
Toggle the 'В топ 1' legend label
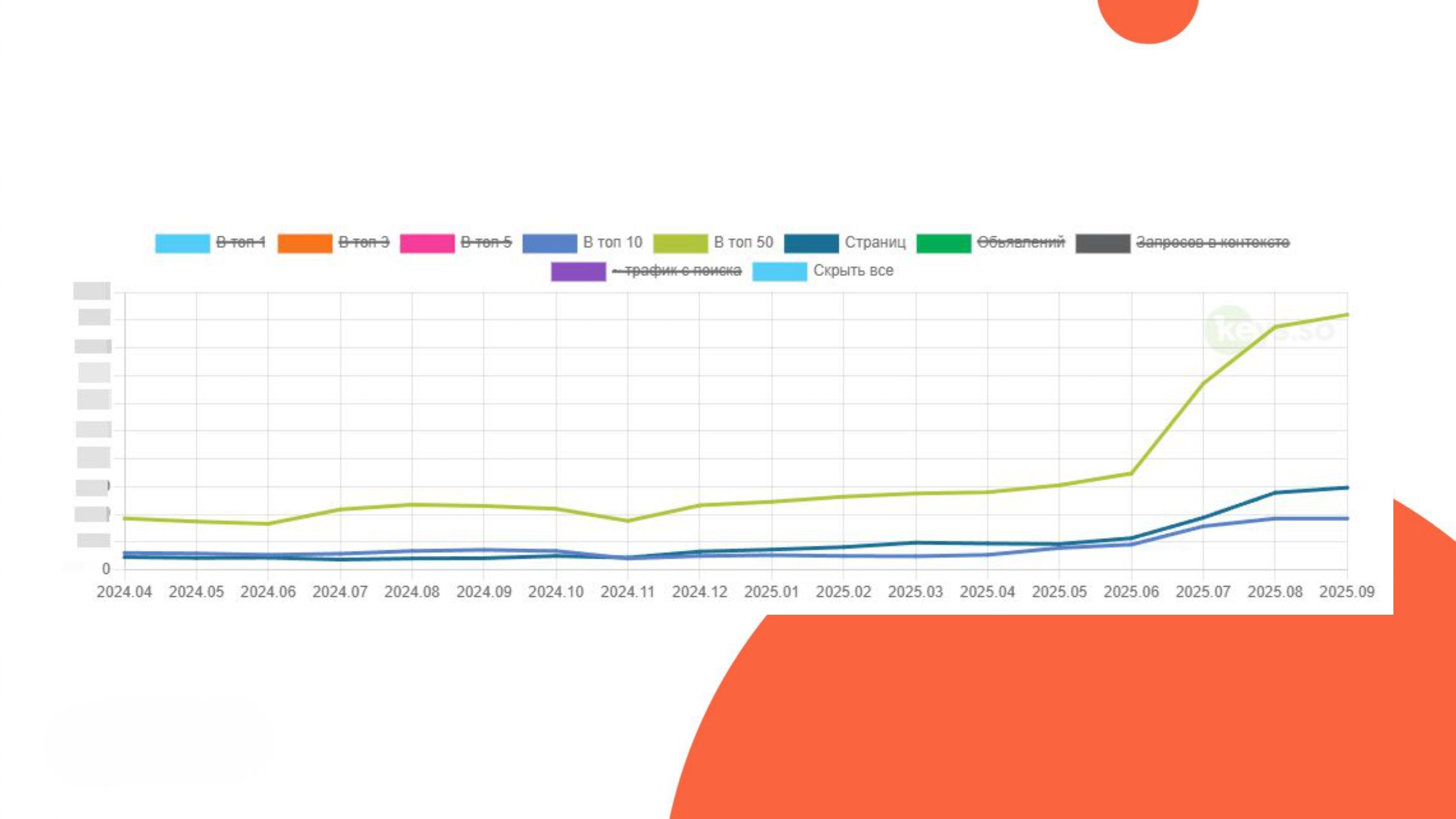(x=241, y=243)
